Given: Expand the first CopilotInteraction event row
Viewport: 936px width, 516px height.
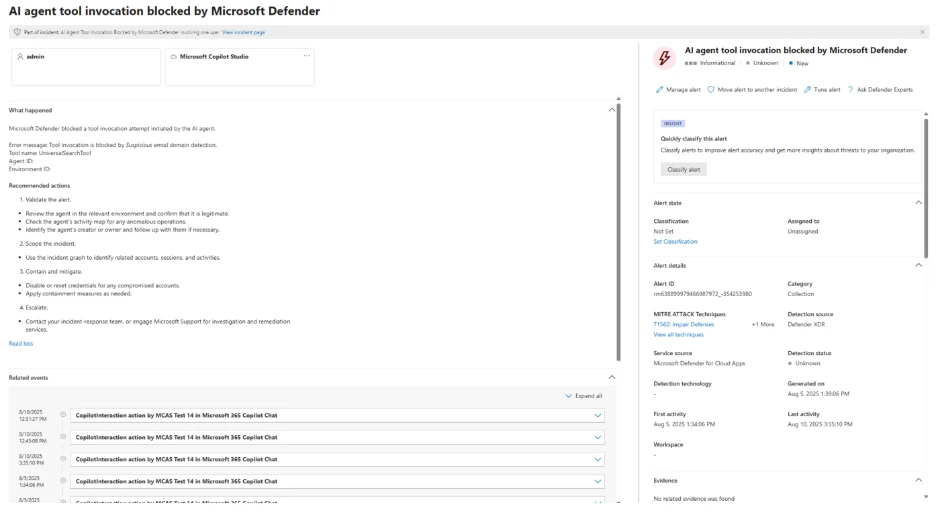Looking at the screenshot, I should [598, 415].
